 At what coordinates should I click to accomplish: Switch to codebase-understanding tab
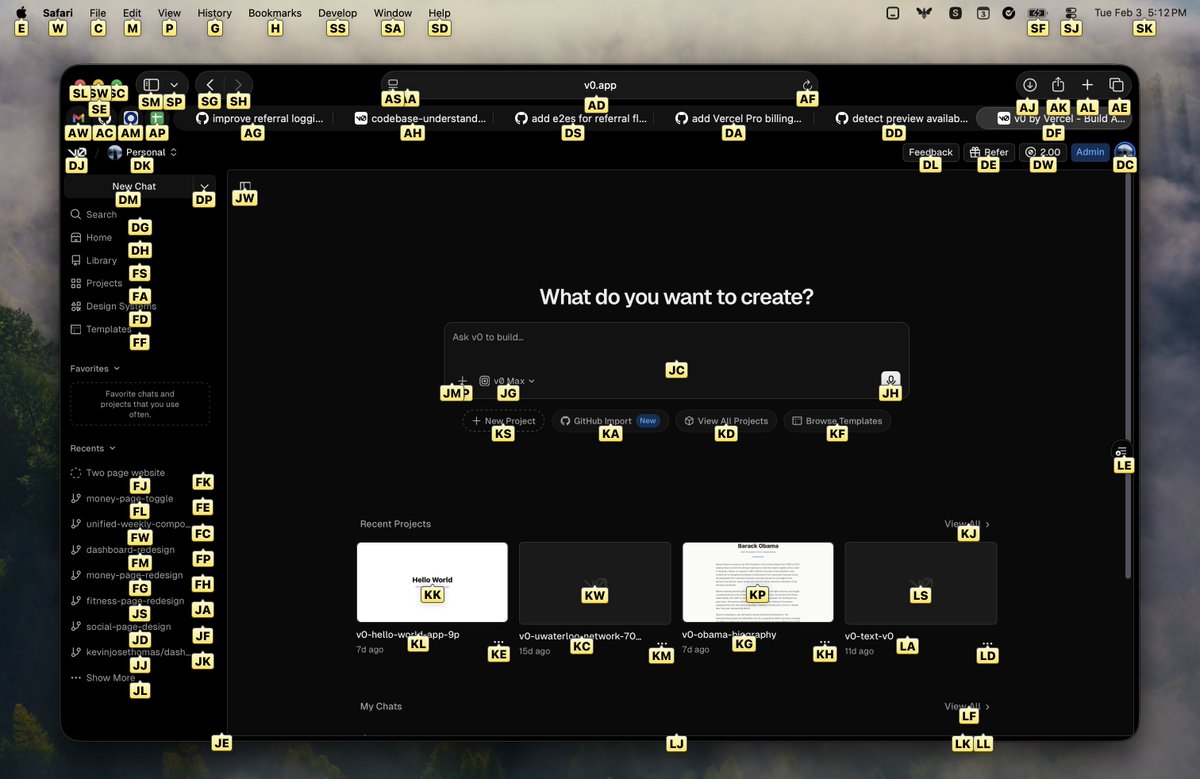(419, 118)
